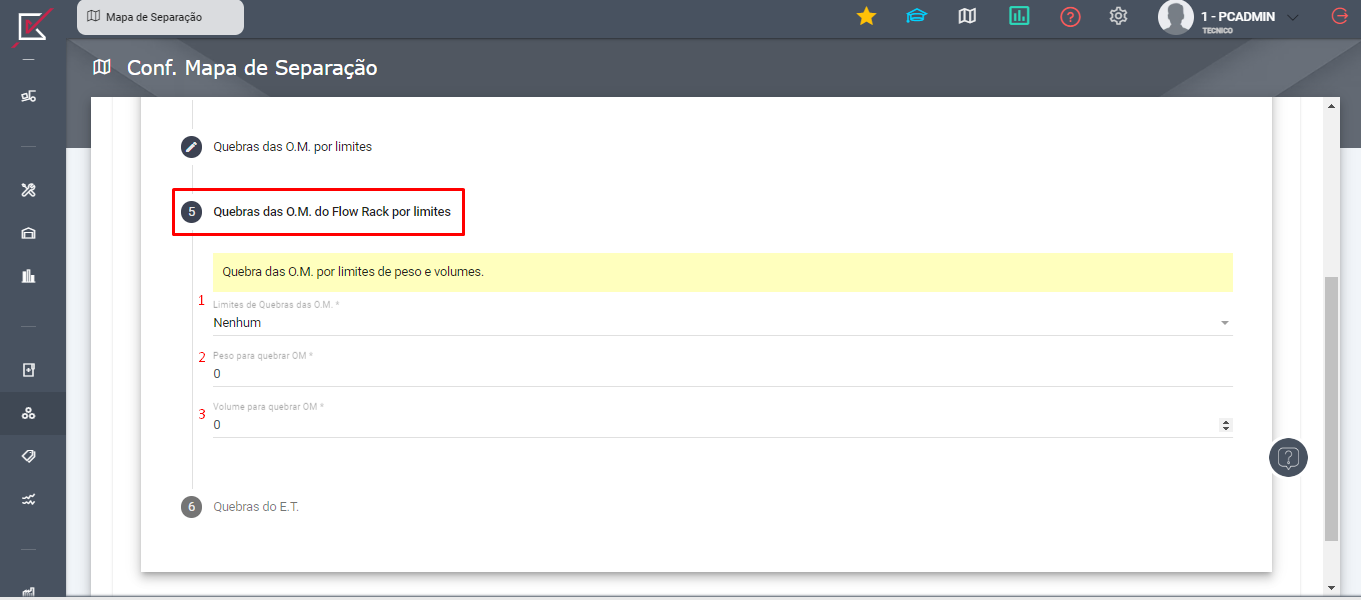
Task: Click the scrollbar up arrow
Action: coord(1331,106)
